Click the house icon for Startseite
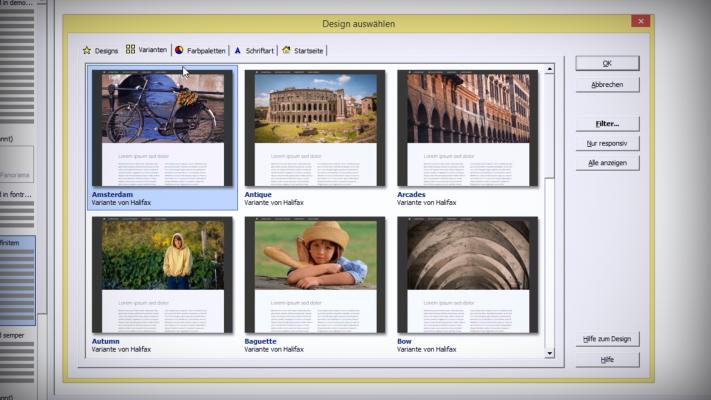 tap(286, 50)
